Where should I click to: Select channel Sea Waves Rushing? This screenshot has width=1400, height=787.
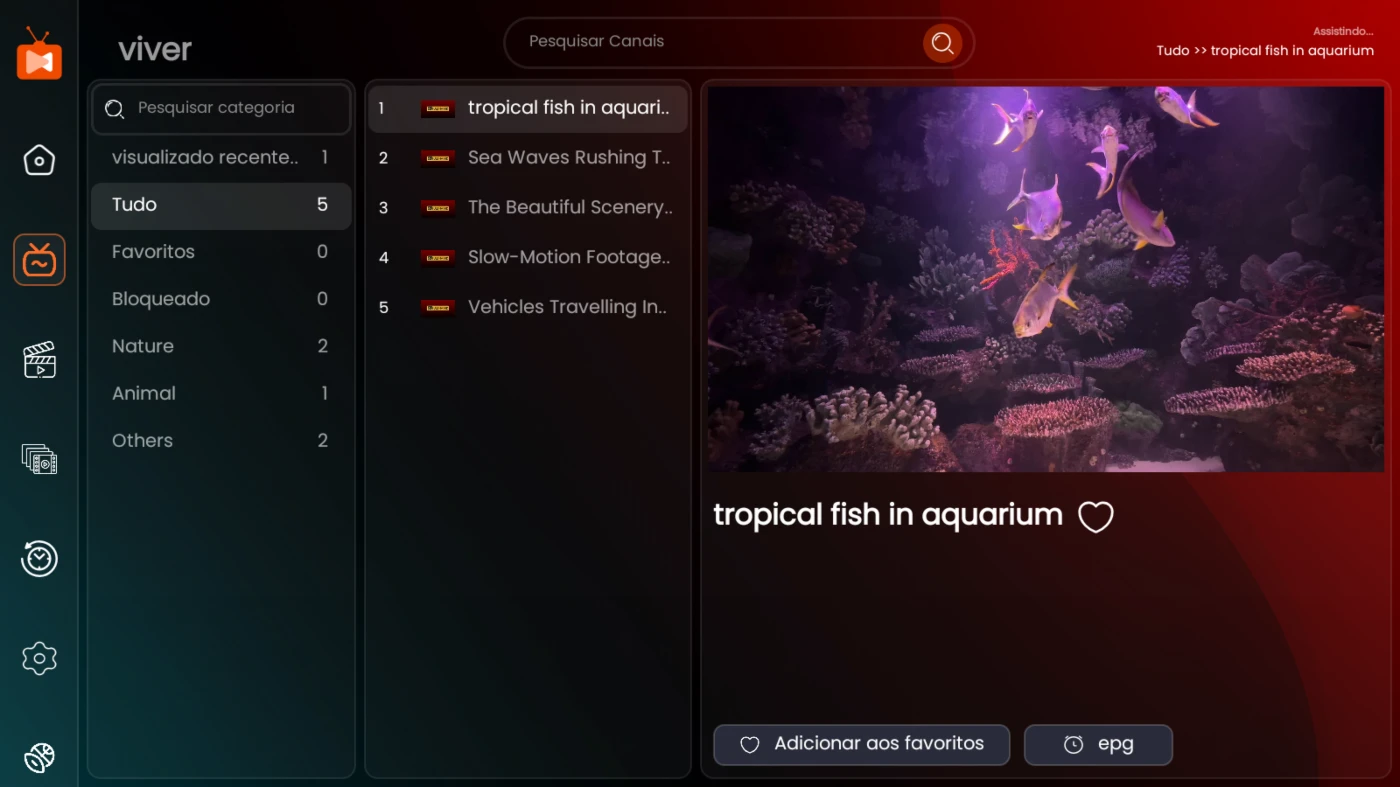528,158
